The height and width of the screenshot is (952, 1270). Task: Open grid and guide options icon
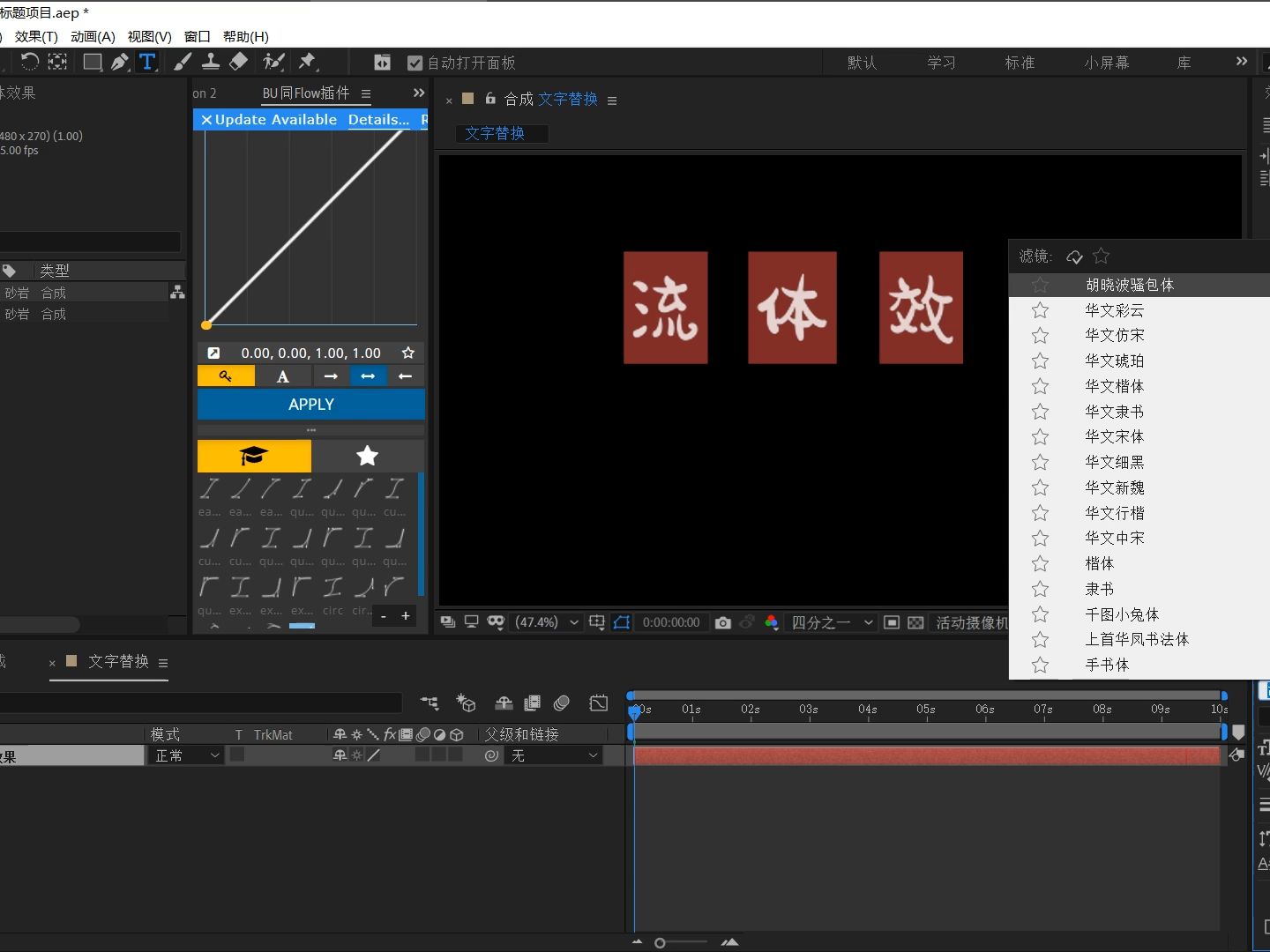[x=597, y=622]
